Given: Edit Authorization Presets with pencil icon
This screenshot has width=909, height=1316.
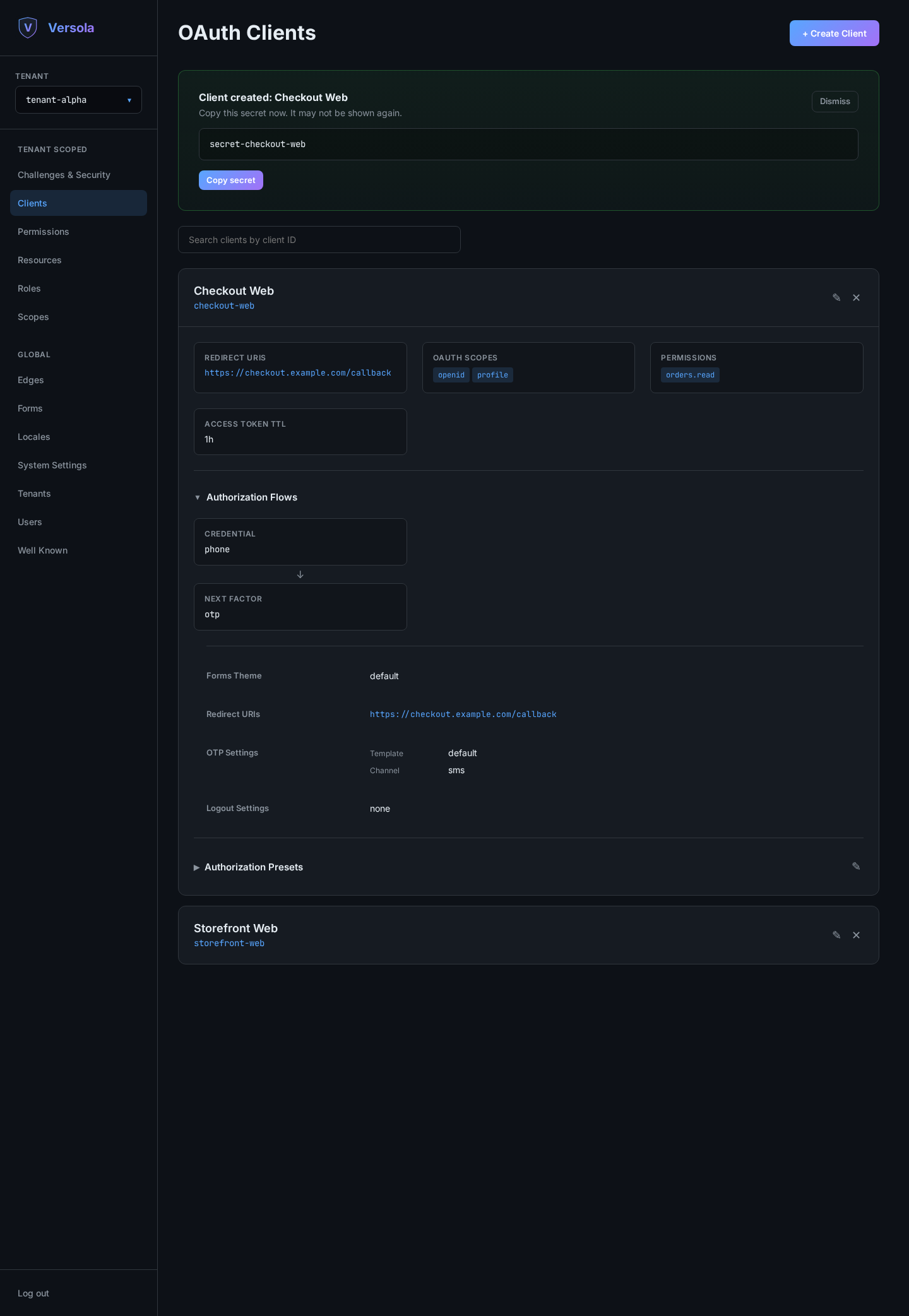Looking at the screenshot, I should click(856, 866).
